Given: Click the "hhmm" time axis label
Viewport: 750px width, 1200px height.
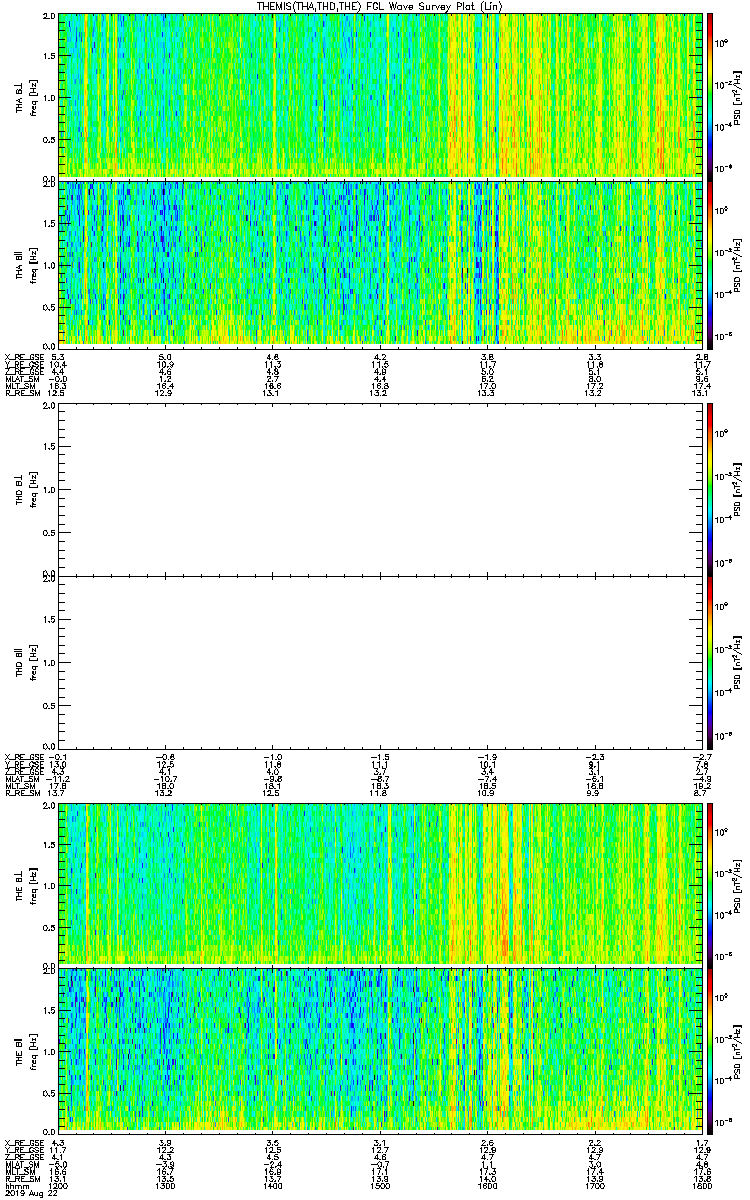Looking at the screenshot, I should pyautogui.click(x=16, y=1185).
